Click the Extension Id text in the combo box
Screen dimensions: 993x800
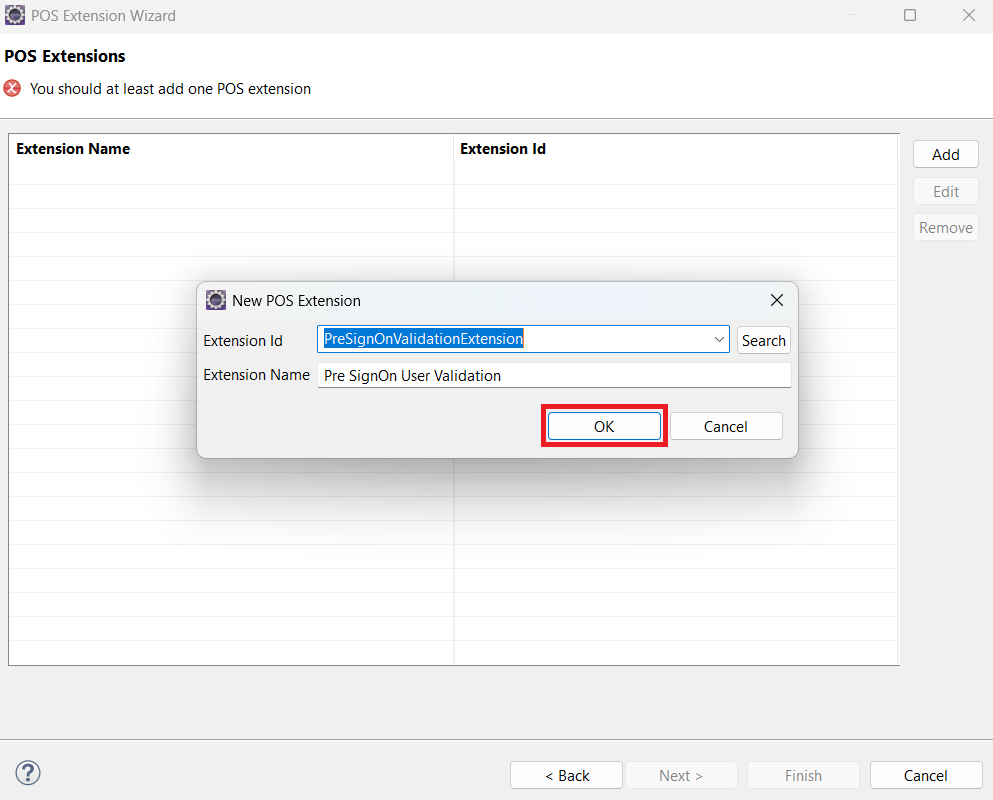coord(420,339)
